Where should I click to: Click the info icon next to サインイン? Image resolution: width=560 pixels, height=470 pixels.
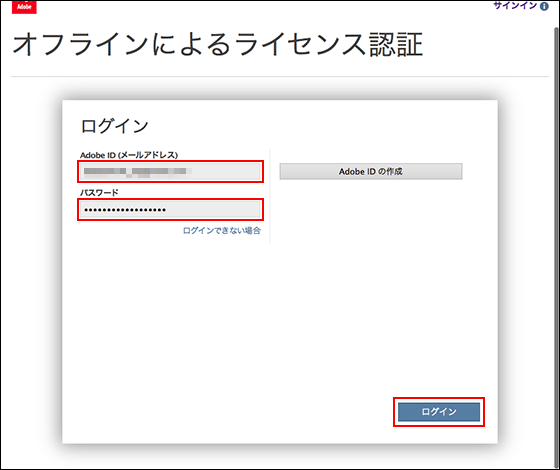click(544, 6)
